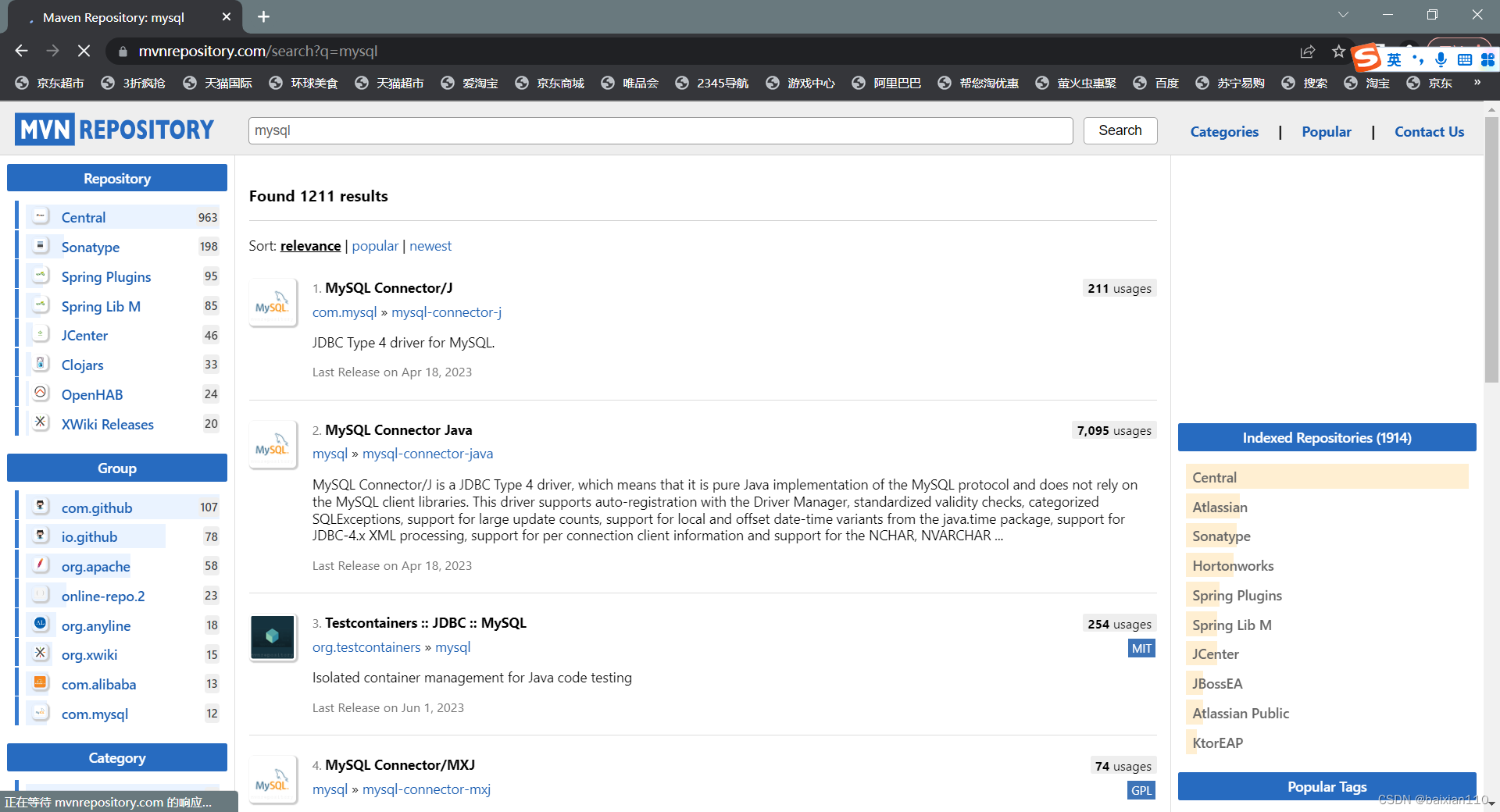Bookmark this page with star icon
The image size is (1500, 812).
pyautogui.click(x=1338, y=52)
